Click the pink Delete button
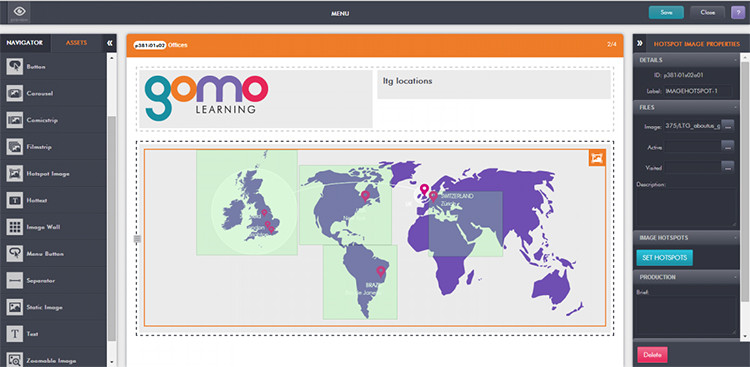The height and width of the screenshot is (367, 750). click(652, 355)
